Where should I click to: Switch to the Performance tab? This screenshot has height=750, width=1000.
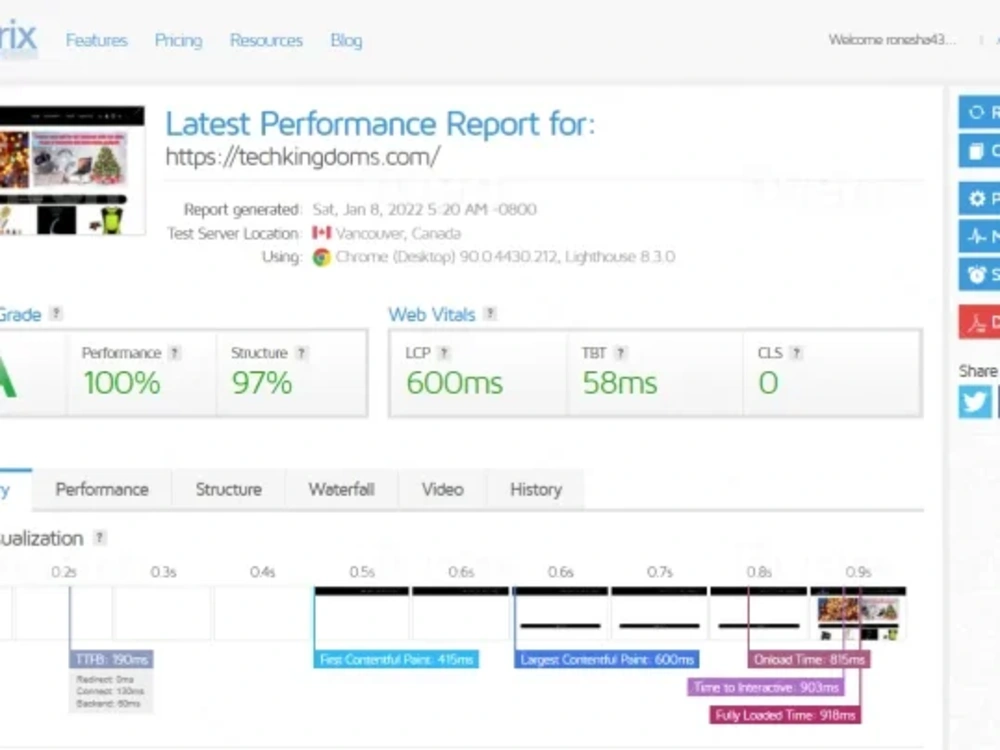102,489
